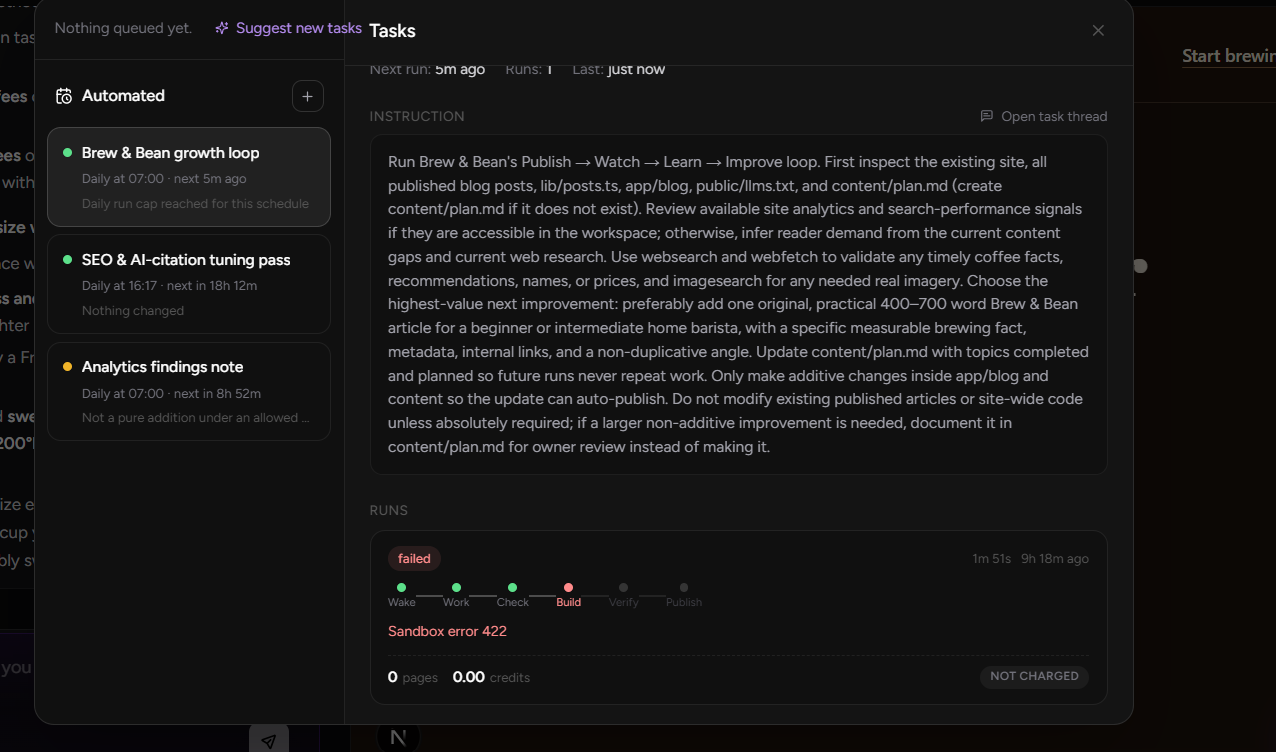1276x752 pixels.
Task: Open task thread link
Action: tap(1054, 116)
